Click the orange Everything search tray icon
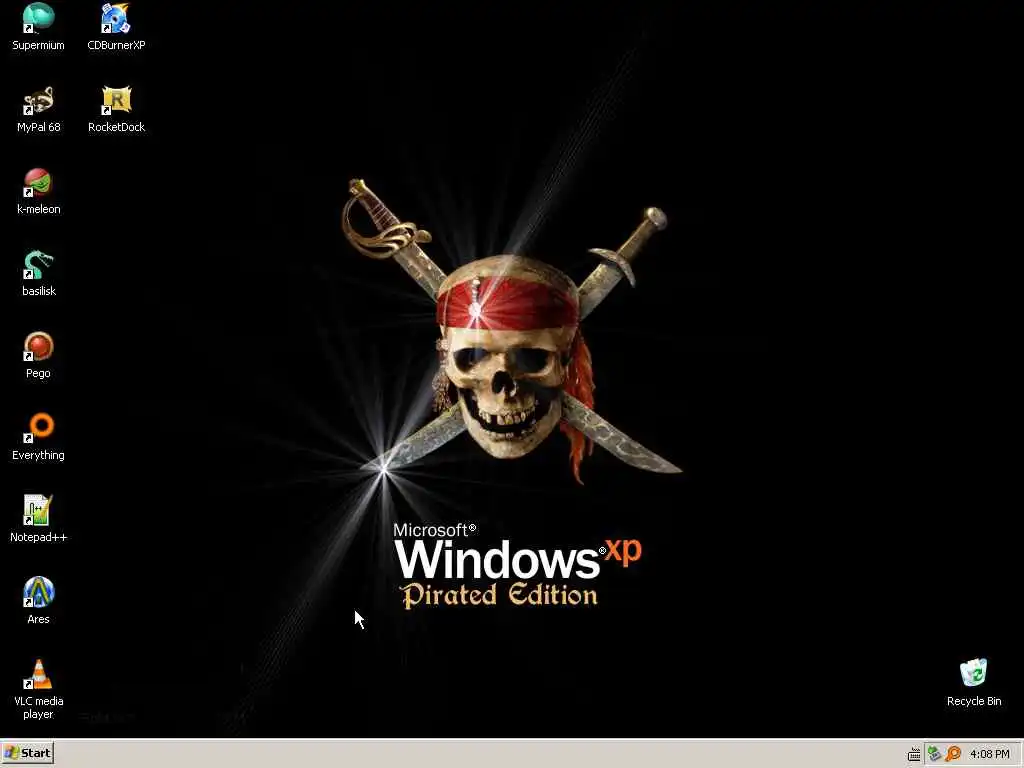The height and width of the screenshot is (768, 1024). 953,754
